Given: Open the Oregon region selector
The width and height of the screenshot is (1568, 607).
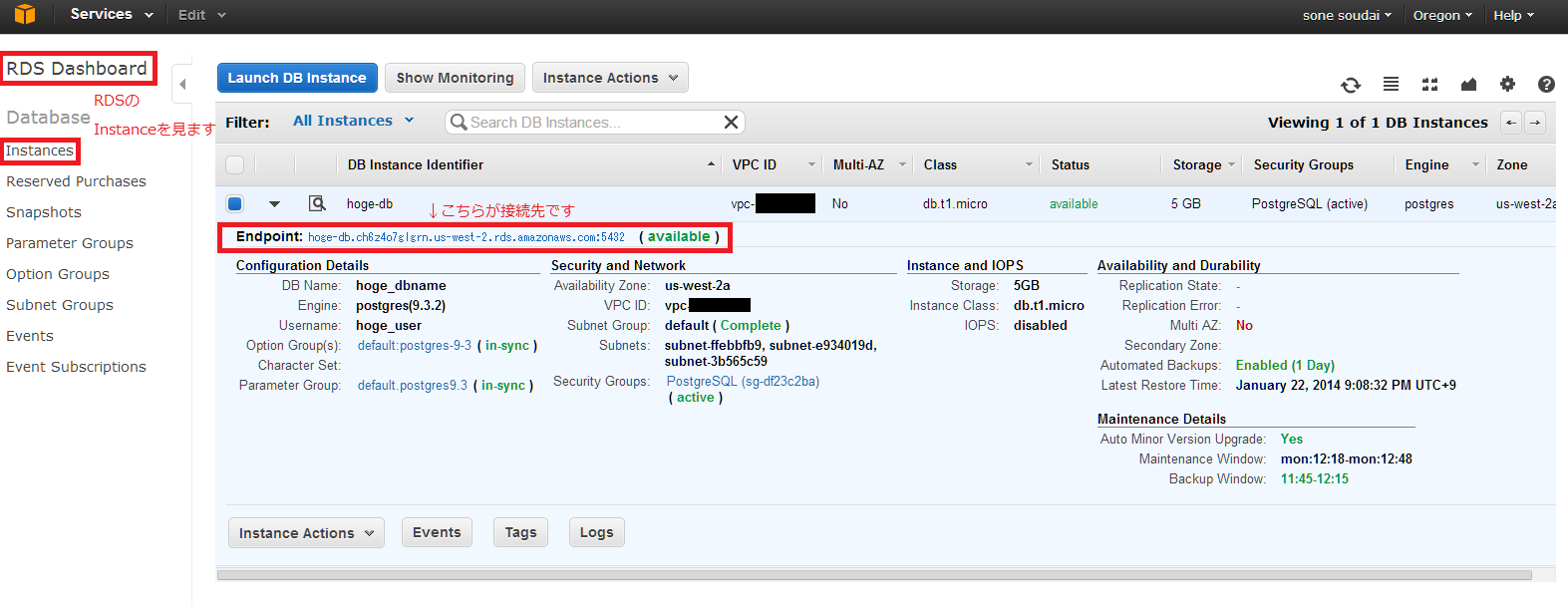Looking at the screenshot, I should (1442, 15).
